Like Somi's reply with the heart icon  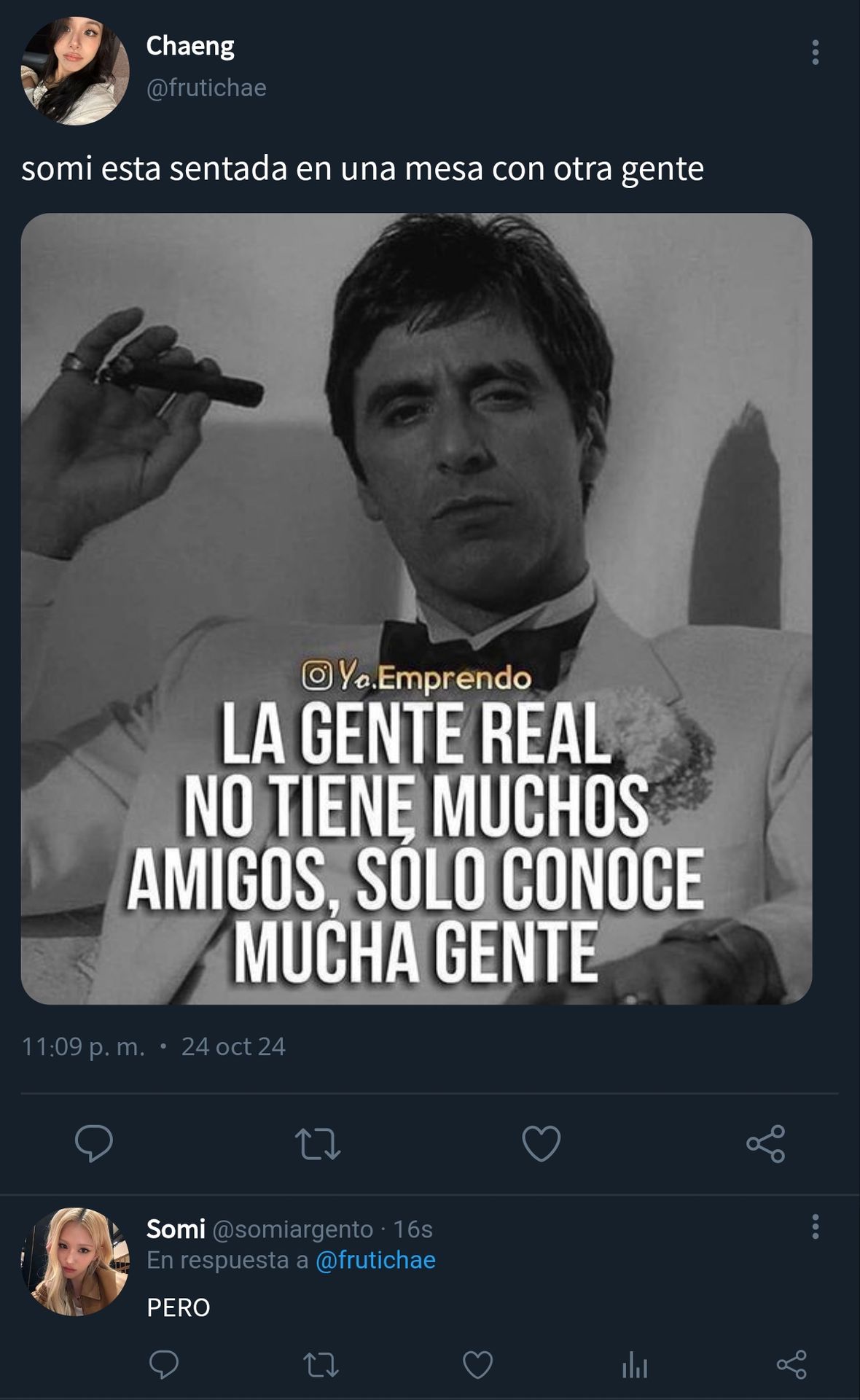478,1364
